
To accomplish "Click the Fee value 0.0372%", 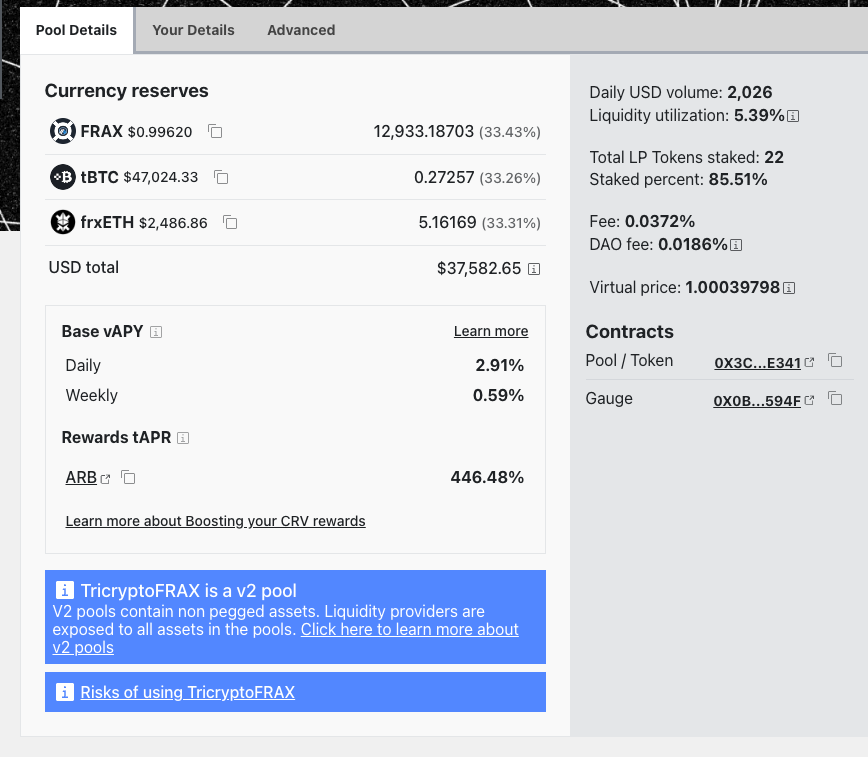I will click(x=660, y=222).
